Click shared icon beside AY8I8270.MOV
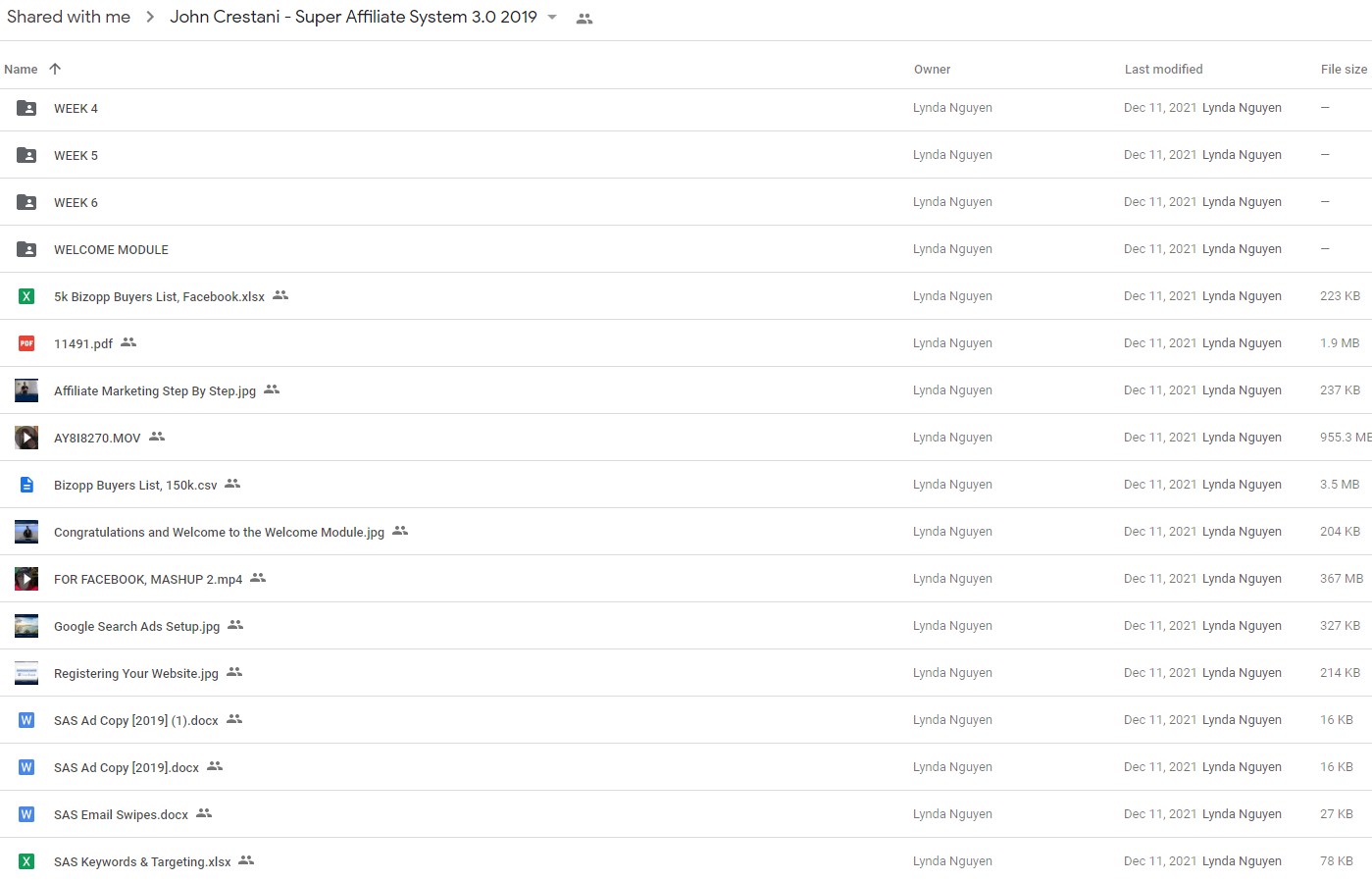Viewport: 1372px width, 881px height. 157,437
